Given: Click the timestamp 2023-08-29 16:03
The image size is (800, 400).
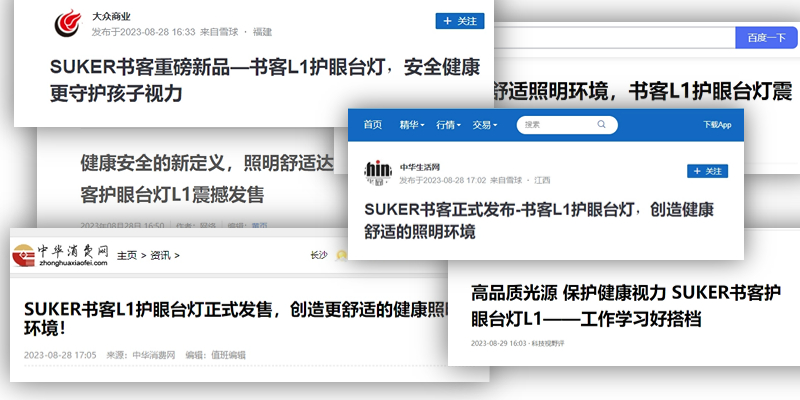Looking at the screenshot, I should pos(498,343).
